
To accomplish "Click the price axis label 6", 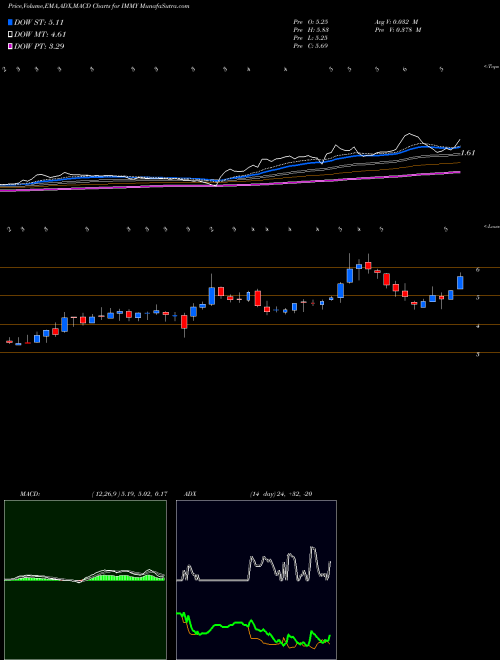I will coord(478,270).
